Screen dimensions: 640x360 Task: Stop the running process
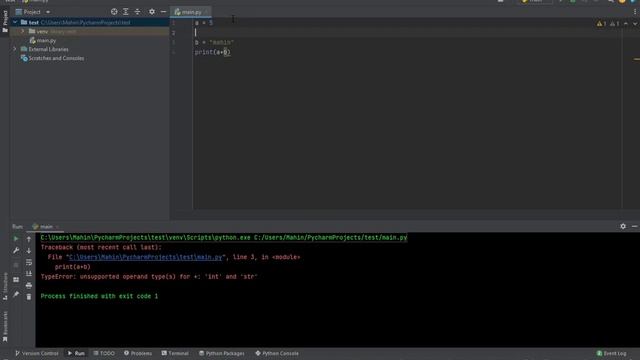click(16, 265)
